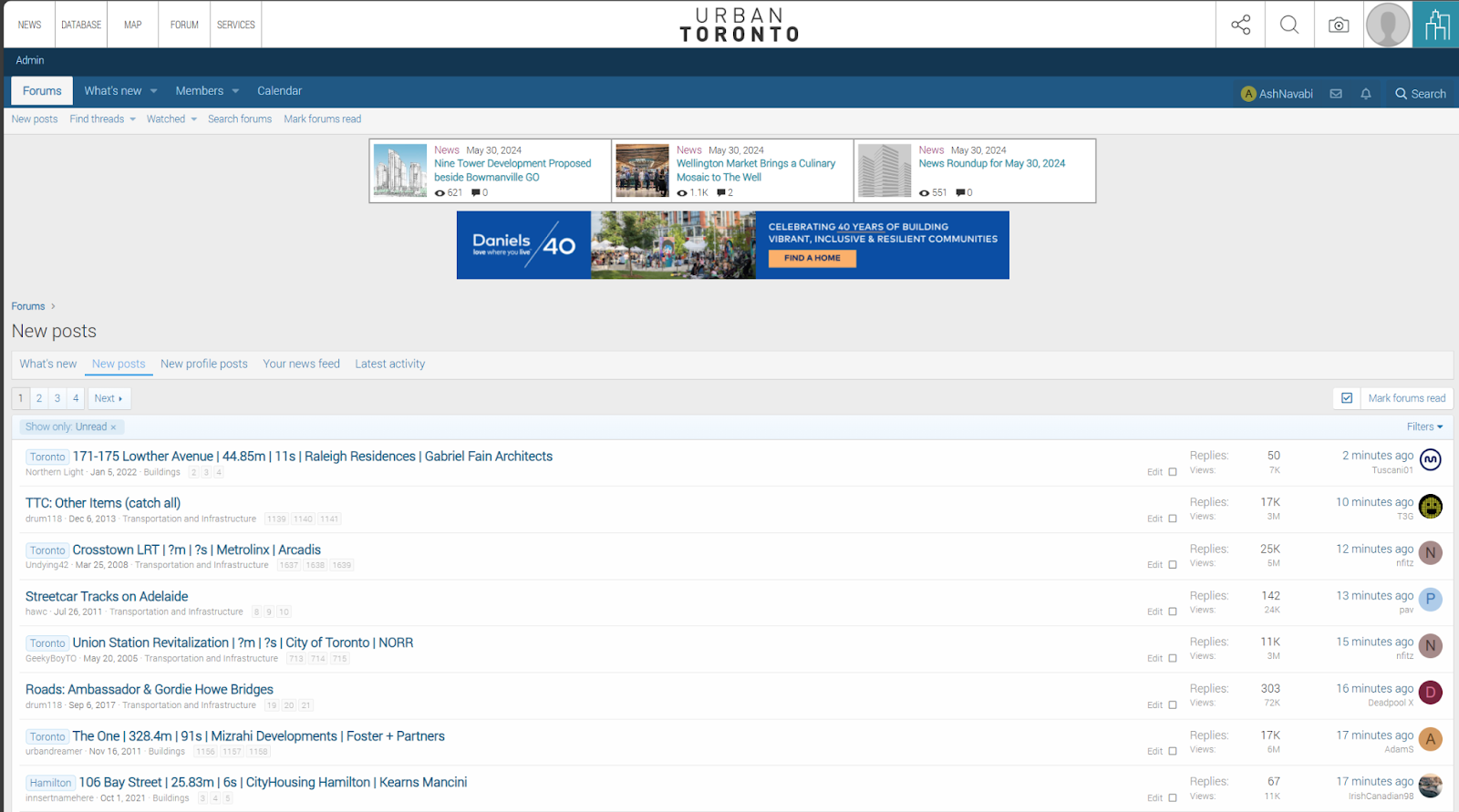Screen dimensions: 1459x812
Task: Switch to Your news feed tab
Action: pyautogui.click(x=301, y=364)
